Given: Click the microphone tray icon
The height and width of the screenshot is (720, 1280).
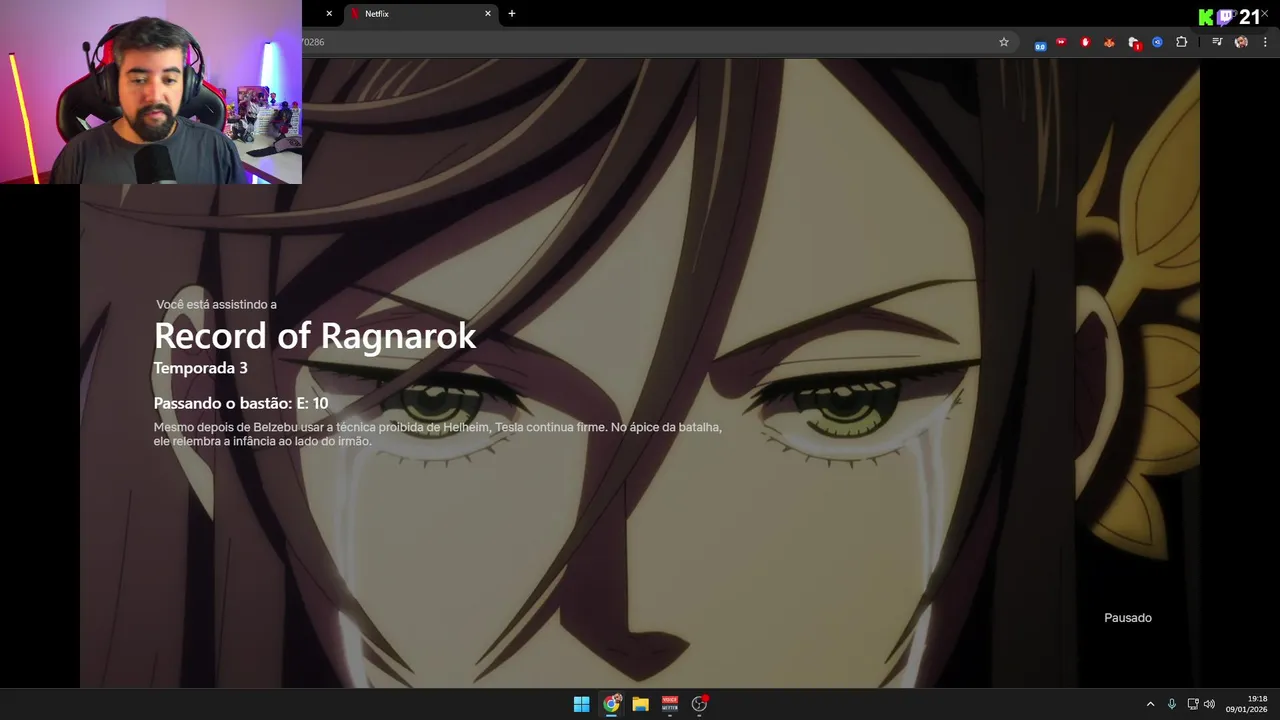Looking at the screenshot, I should coord(1172,704).
